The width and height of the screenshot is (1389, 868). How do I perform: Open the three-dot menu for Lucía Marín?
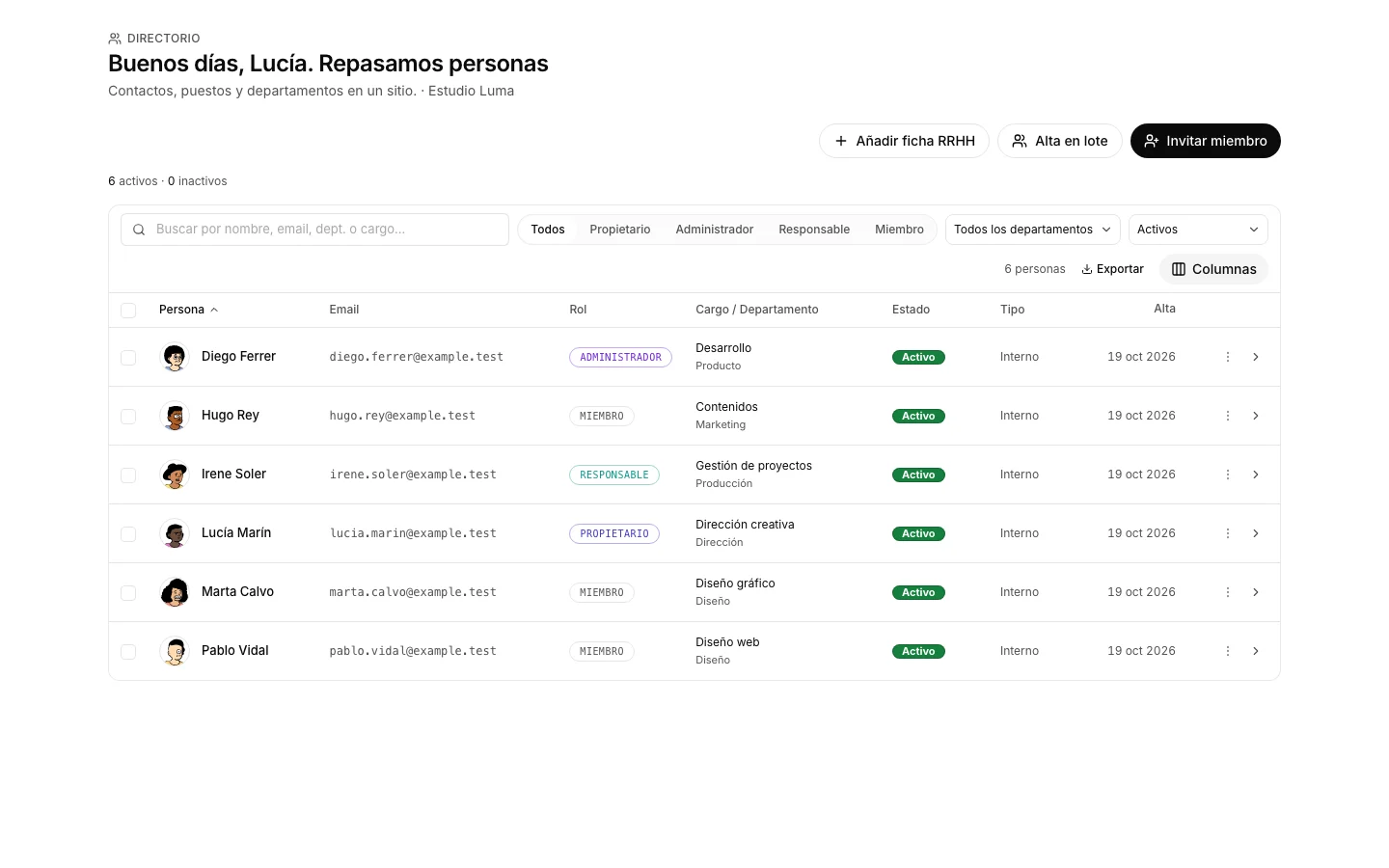click(1228, 533)
